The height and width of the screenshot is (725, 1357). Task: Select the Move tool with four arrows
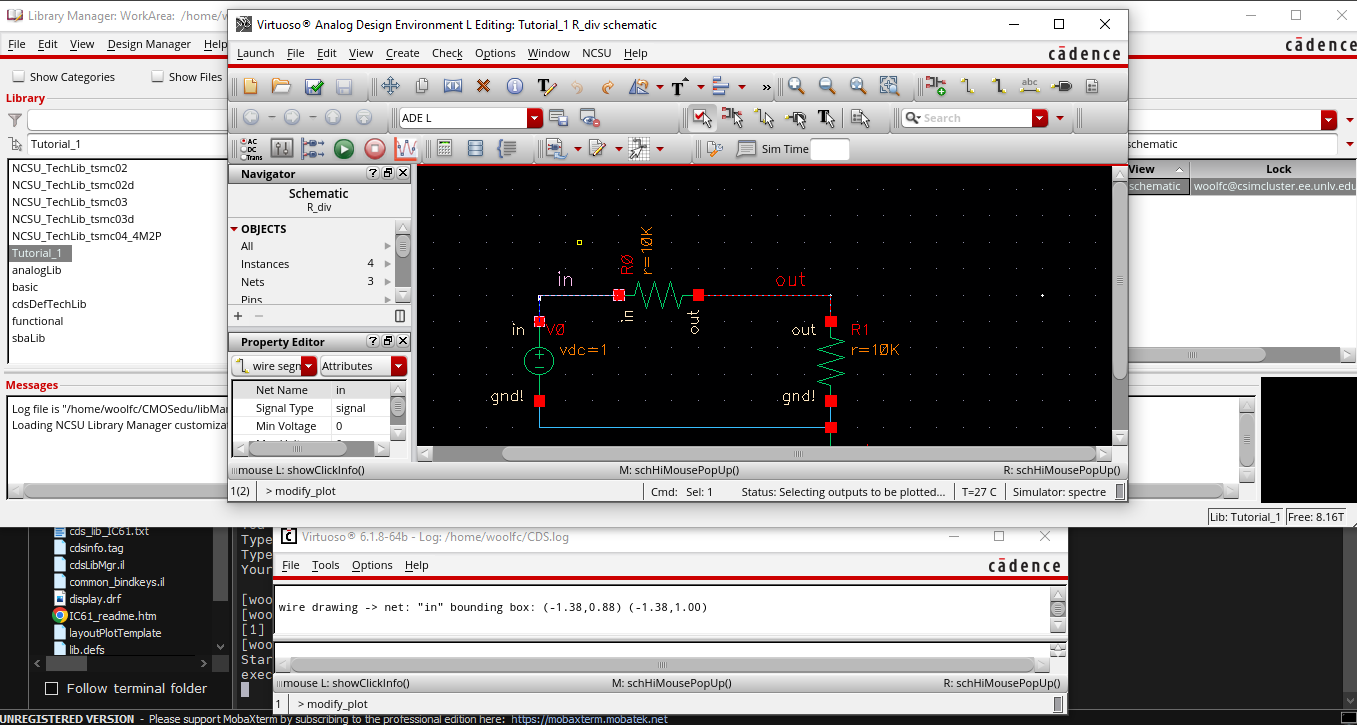point(391,87)
